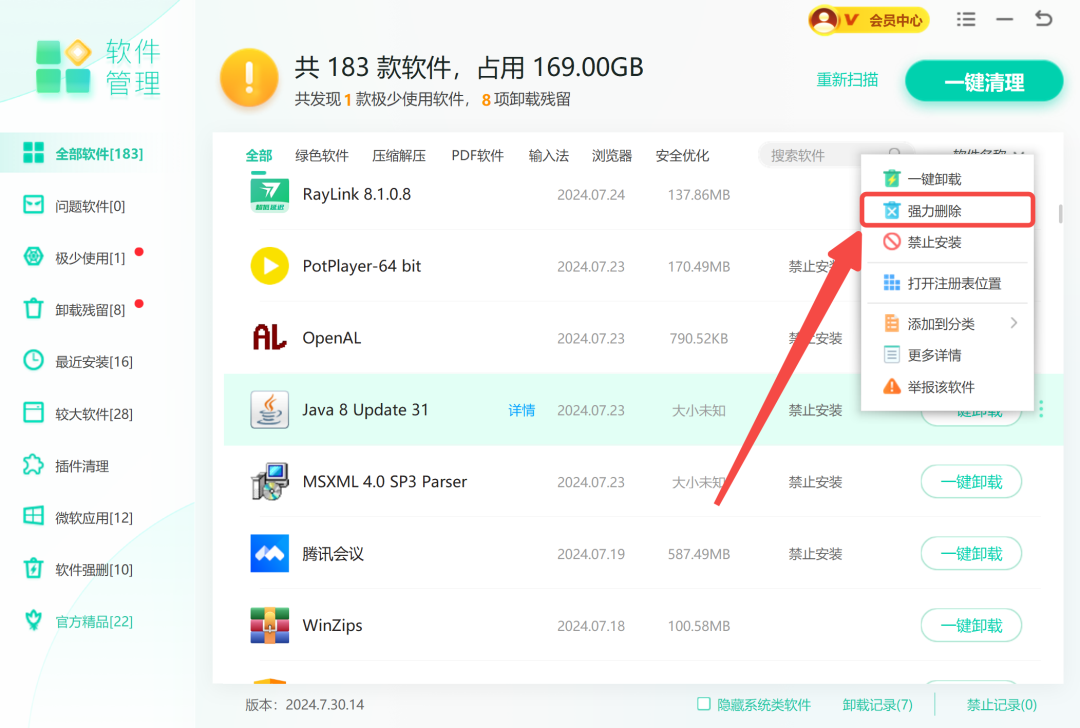Choose 禁止安装 in the context menu
Viewport: 1080px width, 728px height.
(x=947, y=242)
